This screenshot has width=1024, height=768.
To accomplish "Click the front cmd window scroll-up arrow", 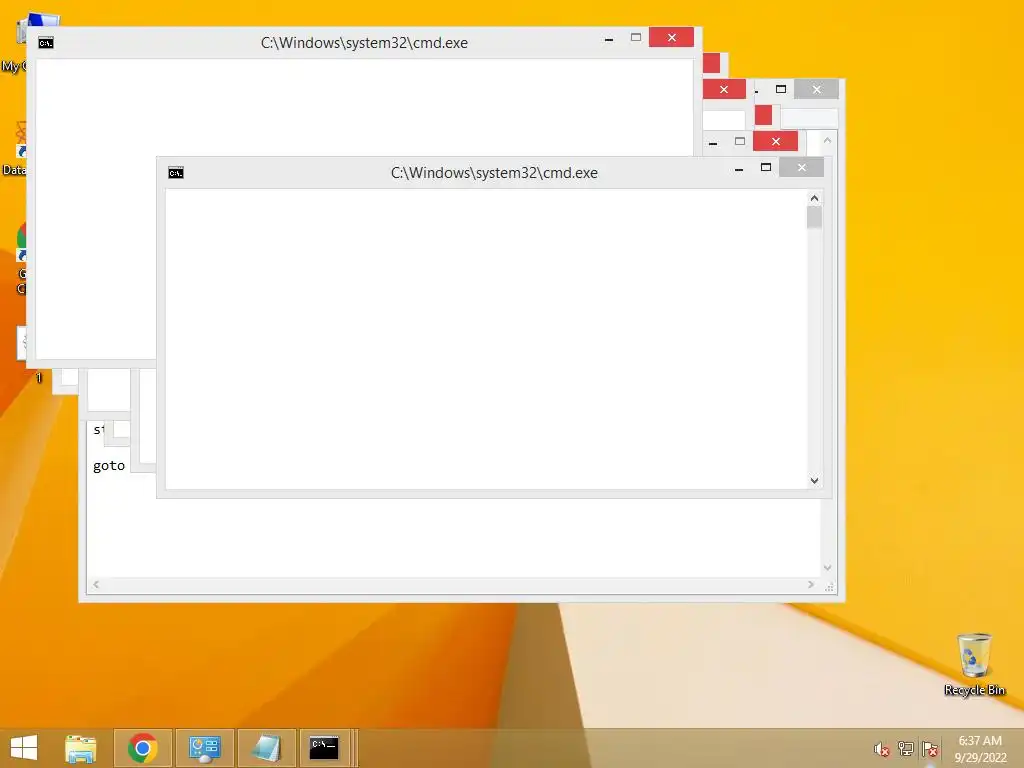I will (814, 198).
